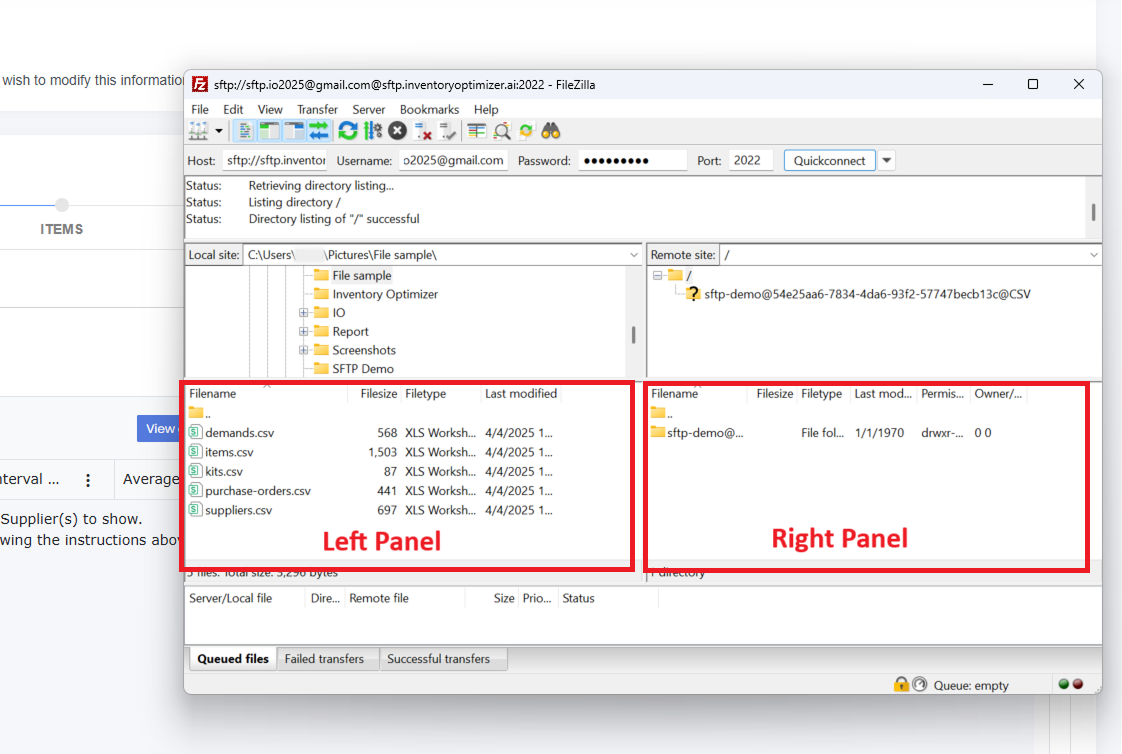Open the Local site path dropdown
The height and width of the screenshot is (754, 1122).
[634, 255]
